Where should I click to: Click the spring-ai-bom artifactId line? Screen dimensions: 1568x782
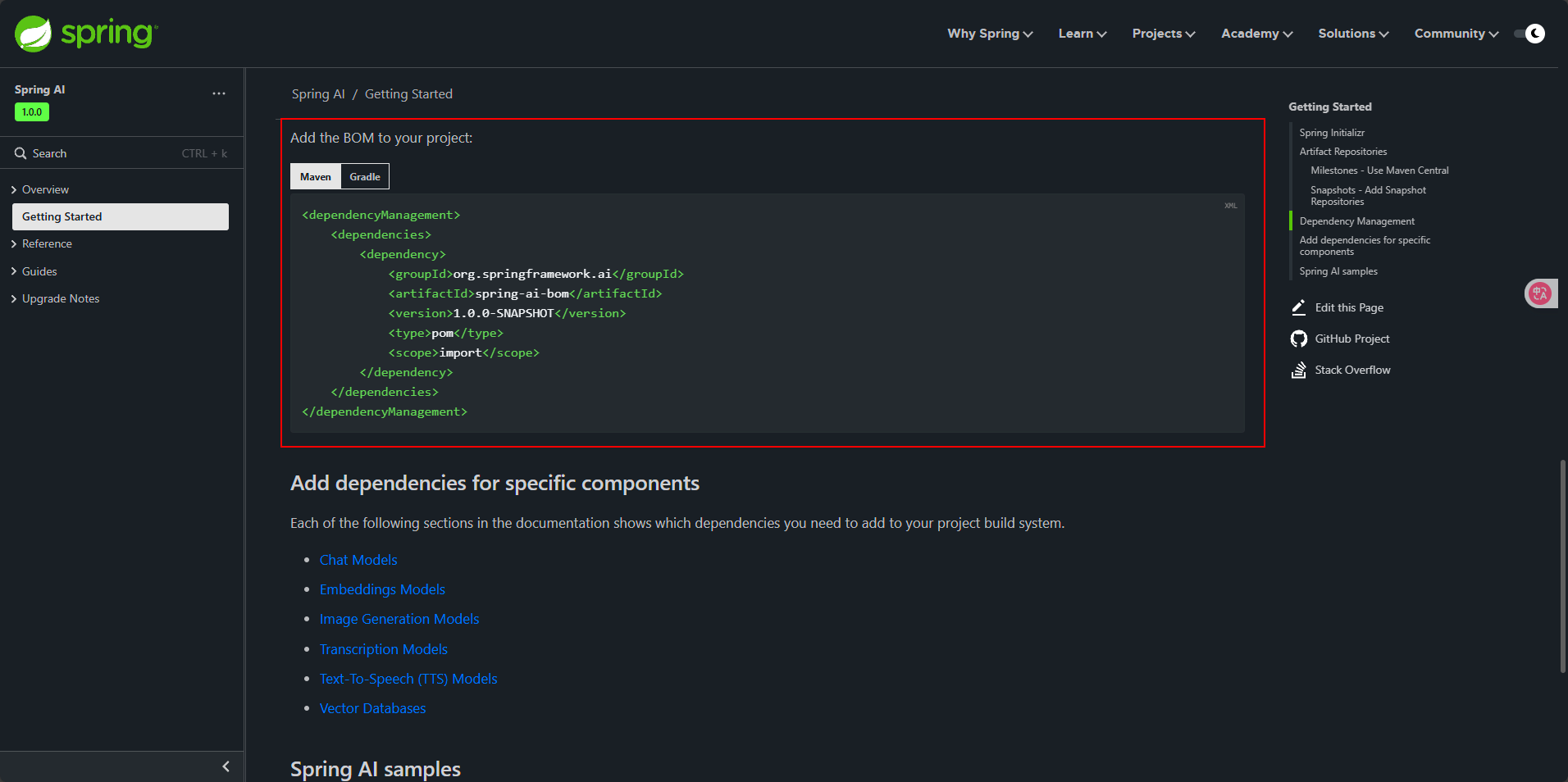point(525,293)
